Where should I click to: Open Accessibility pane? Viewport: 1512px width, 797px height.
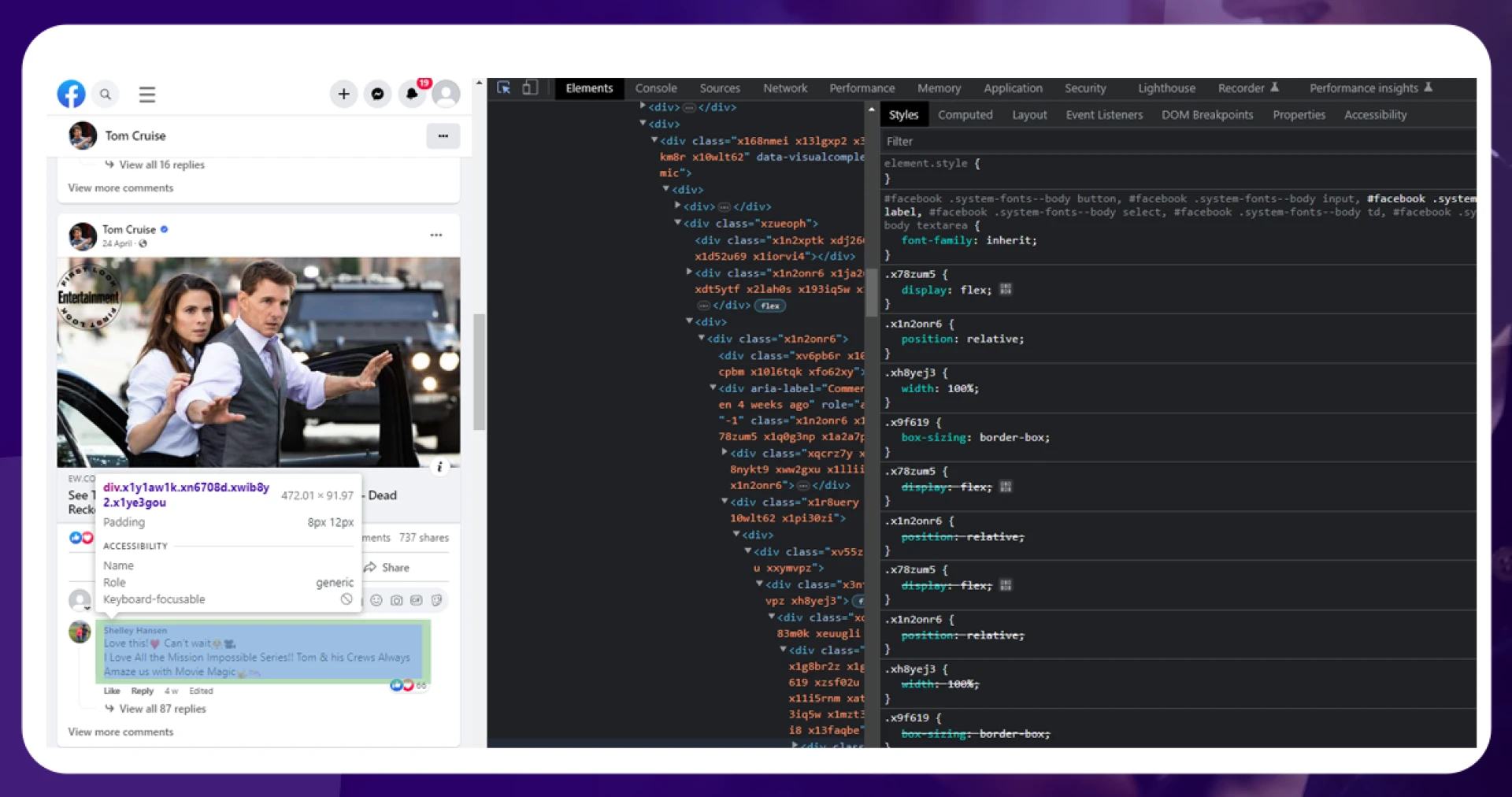pyautogui.click(x=1375, y=115)
